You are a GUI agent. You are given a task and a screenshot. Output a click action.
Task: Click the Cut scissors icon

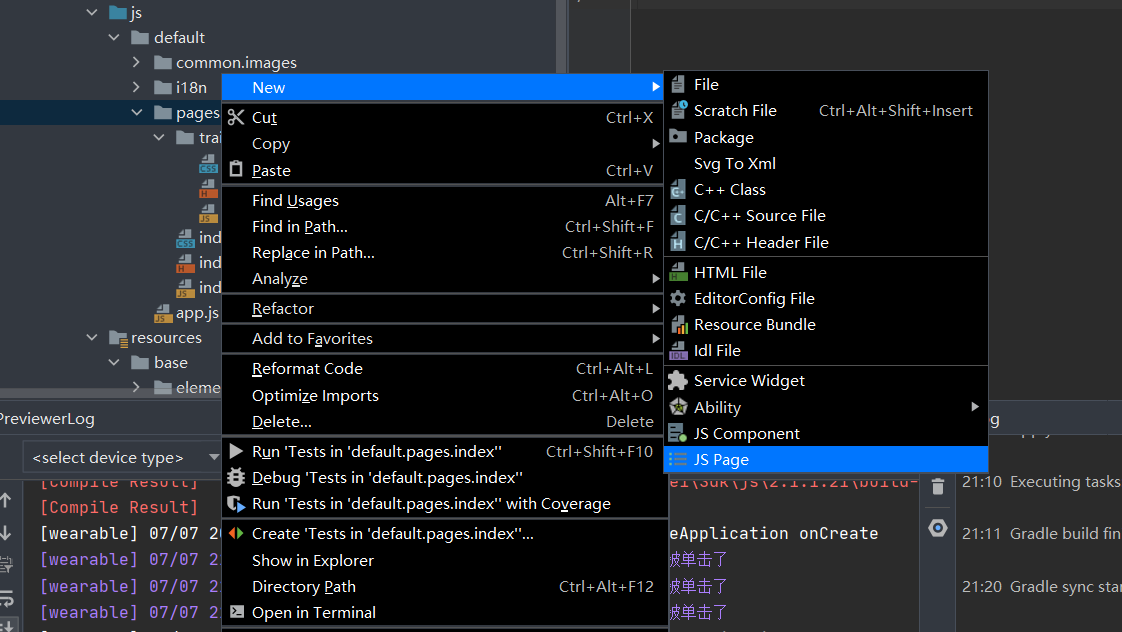coord(236,117)
